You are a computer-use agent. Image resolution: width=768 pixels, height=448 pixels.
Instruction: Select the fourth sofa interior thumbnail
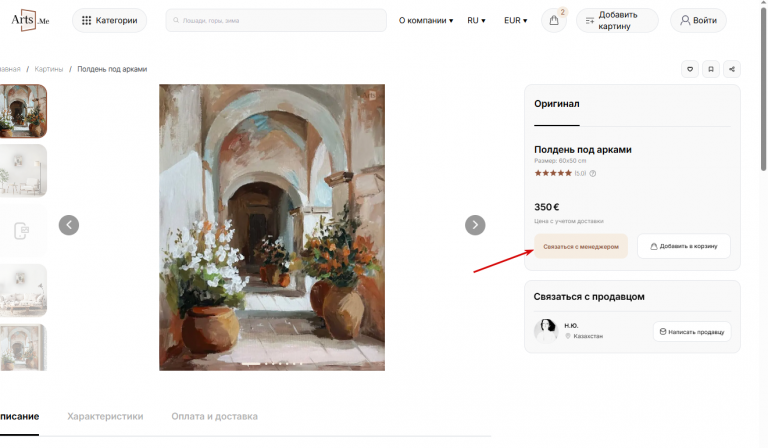tap(23, 290)
